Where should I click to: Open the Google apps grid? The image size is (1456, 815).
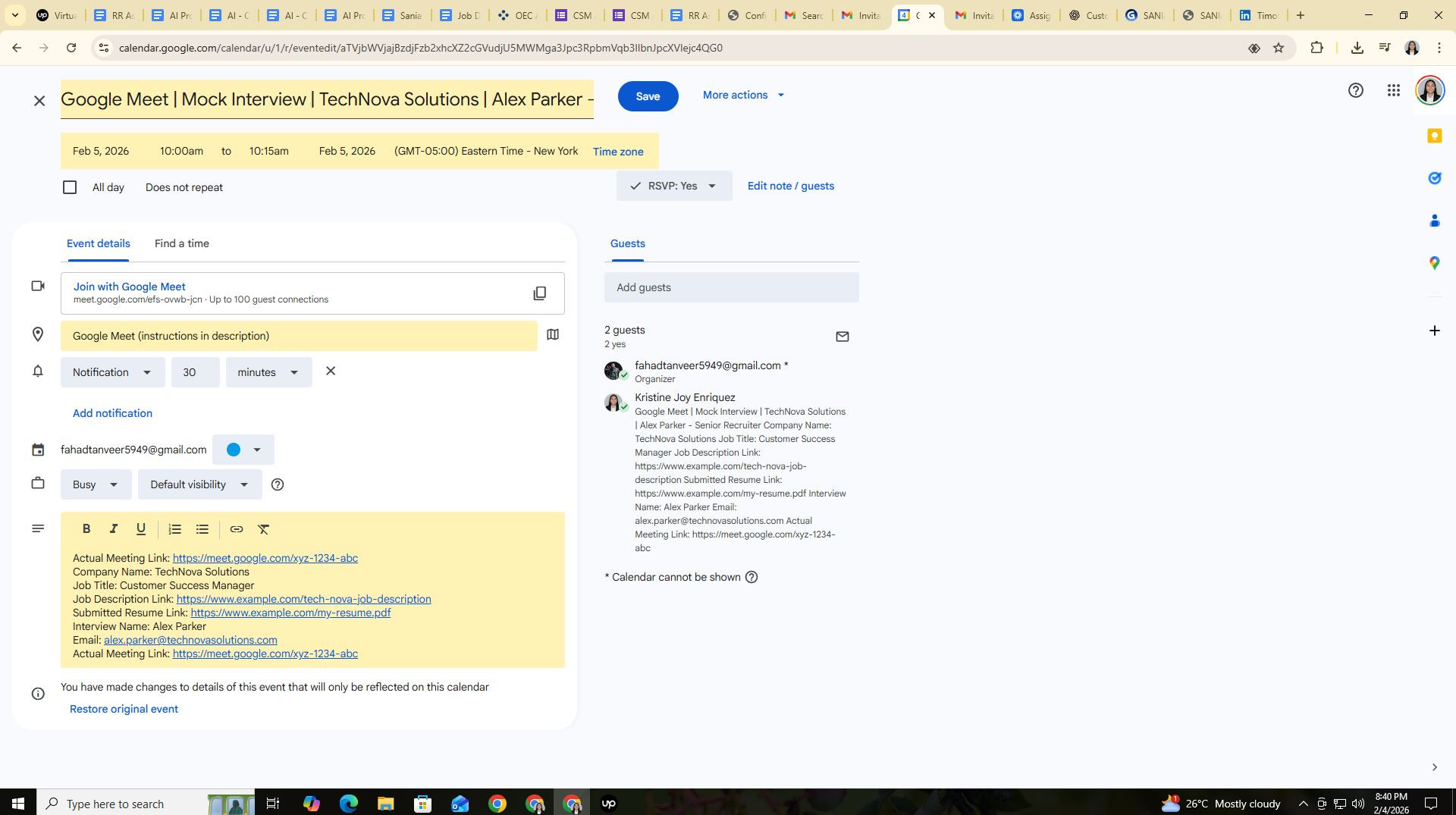click(x=1394, y=91)
